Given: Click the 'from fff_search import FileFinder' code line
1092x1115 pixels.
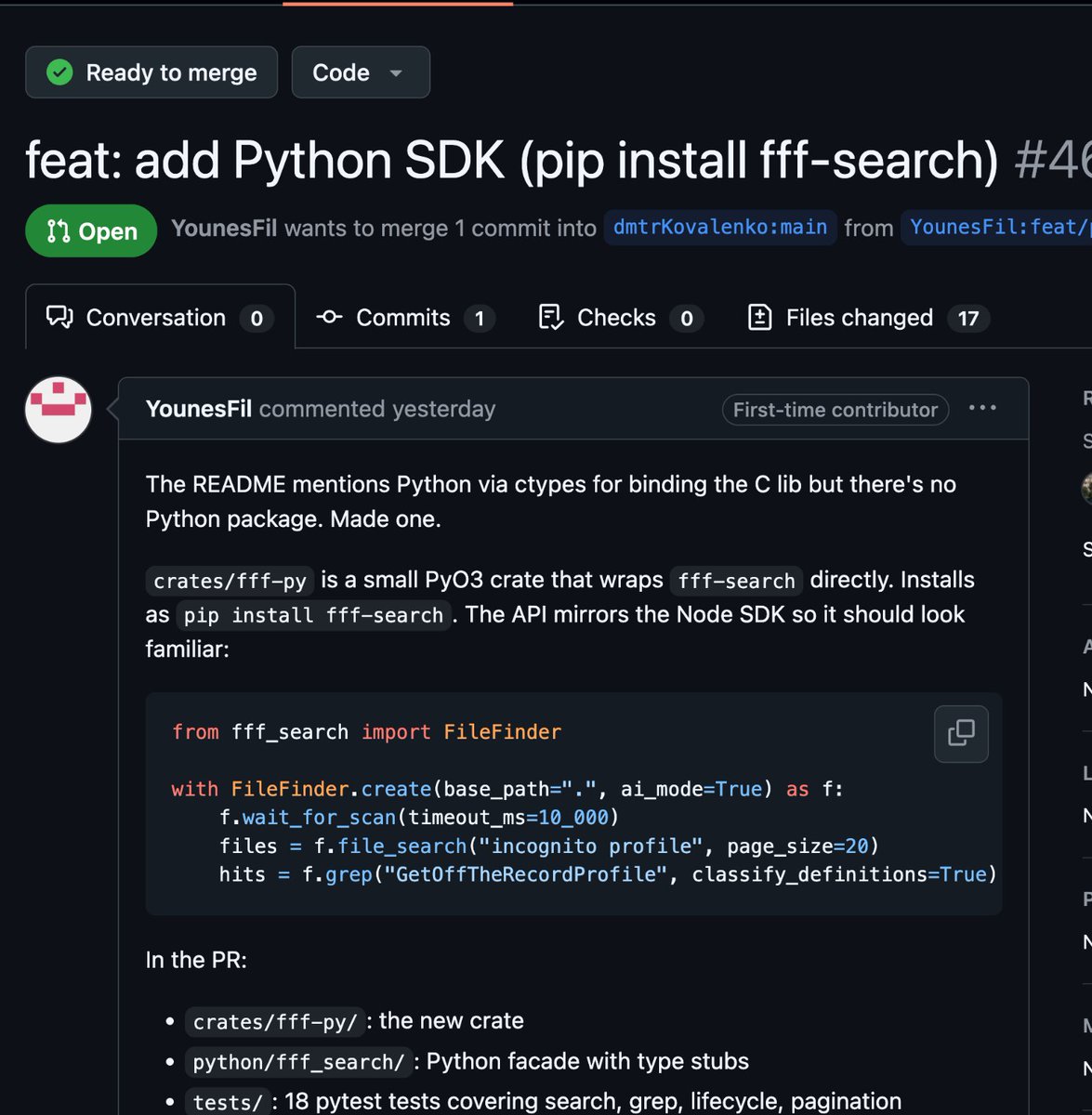Looking at the screenshot, I should (x=366, y=732).
